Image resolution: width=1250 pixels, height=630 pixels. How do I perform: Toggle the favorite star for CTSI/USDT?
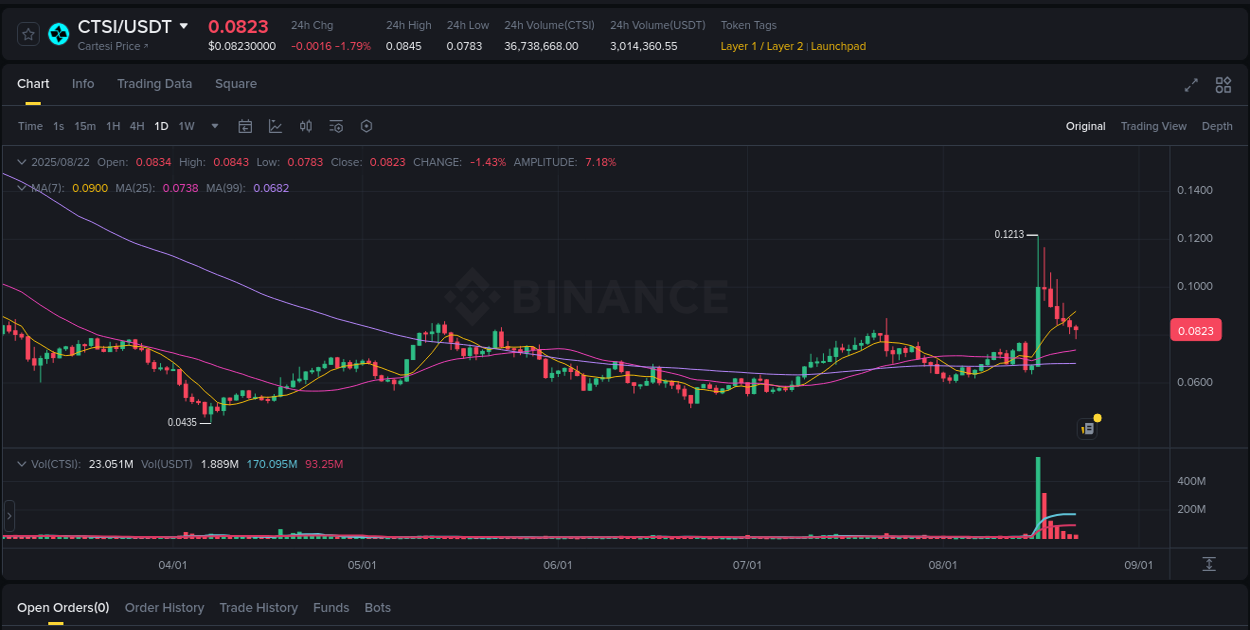(28, 33)
